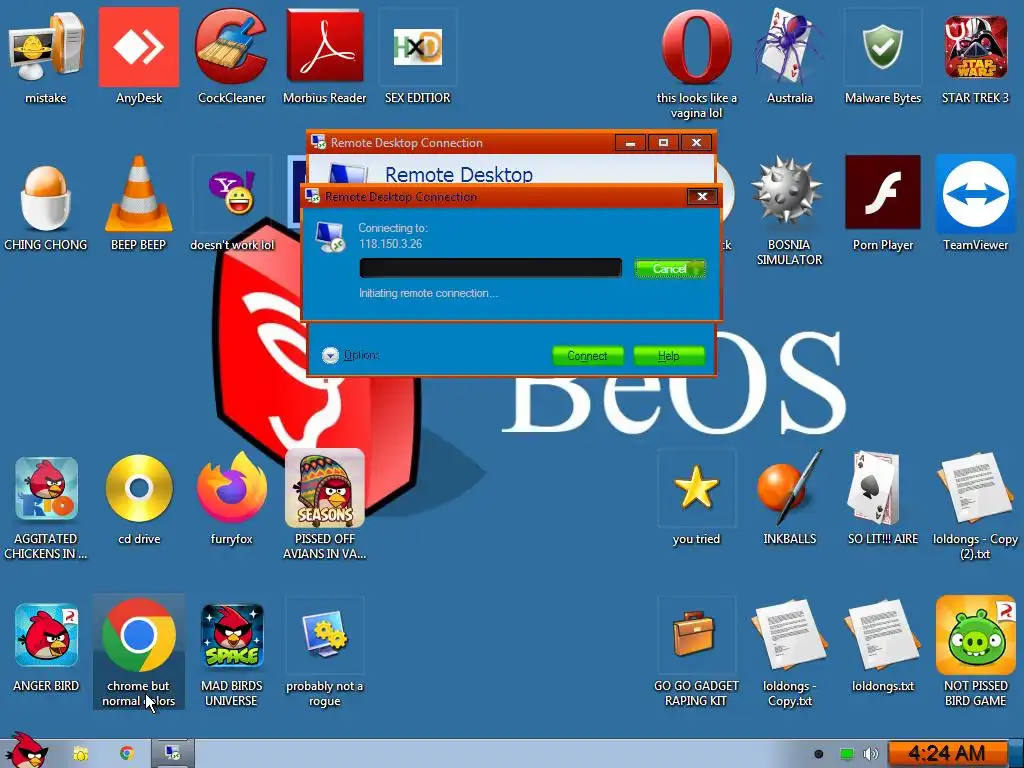Select the you tried star icon
The width and height of the screenshot is (1024, 768).
(x=696, y=498)
